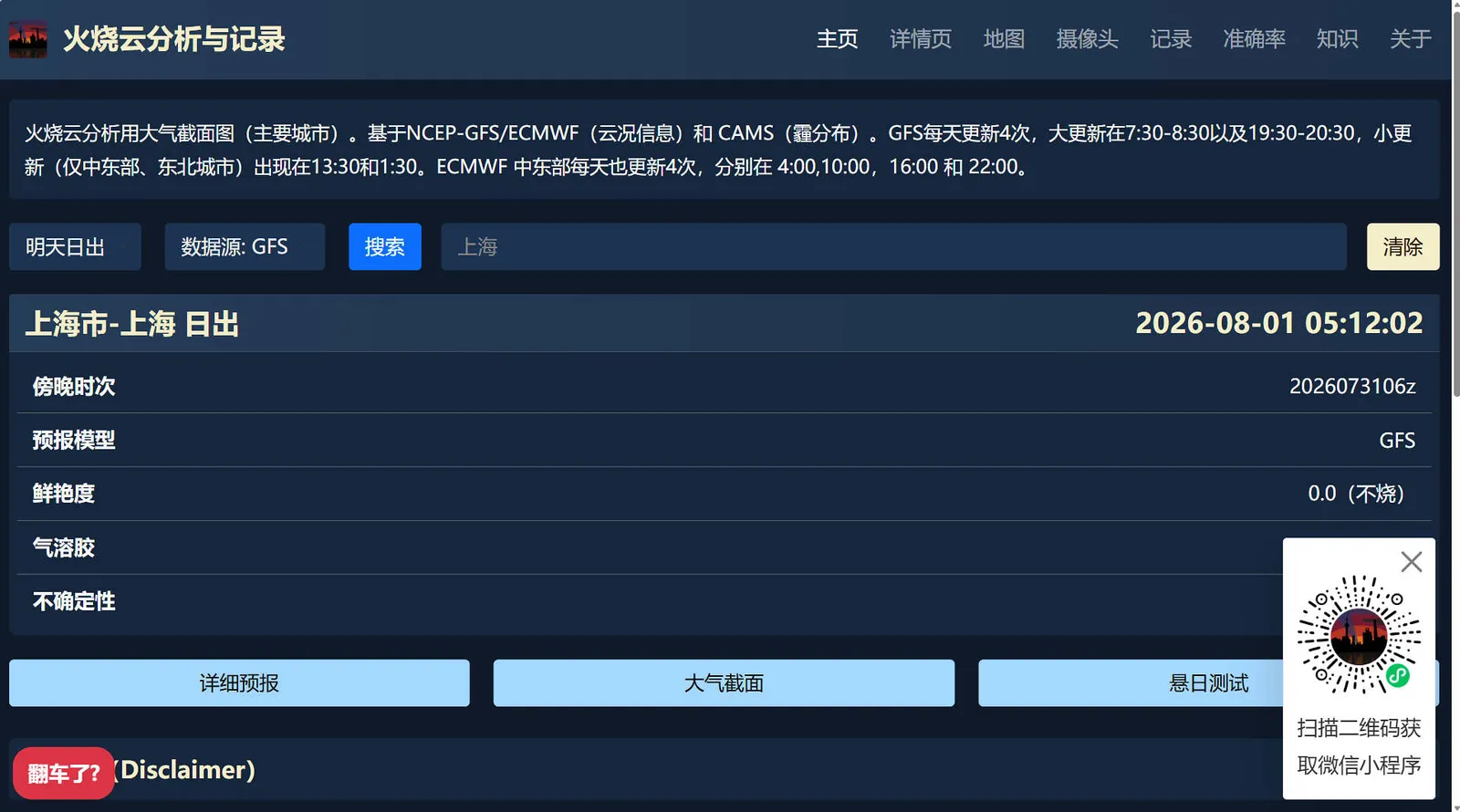
Task: Click the 2026-08-01 05:12:02 timestamp
Action: [1278, 323]
